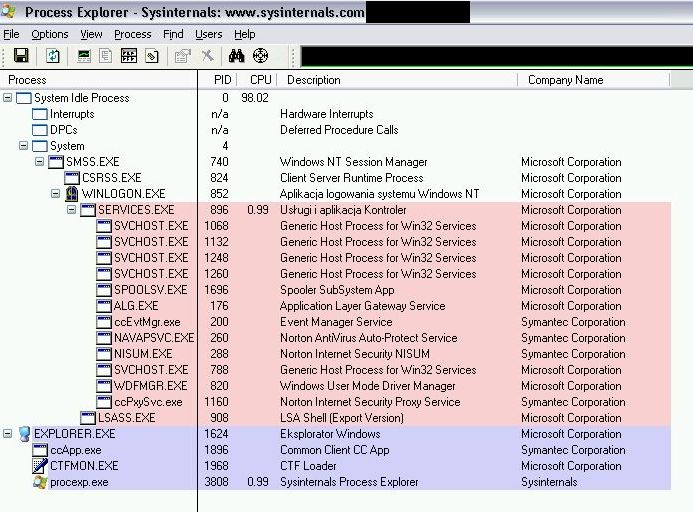Click the PID value 1248
693x512 pixels.
coord(216,258)
